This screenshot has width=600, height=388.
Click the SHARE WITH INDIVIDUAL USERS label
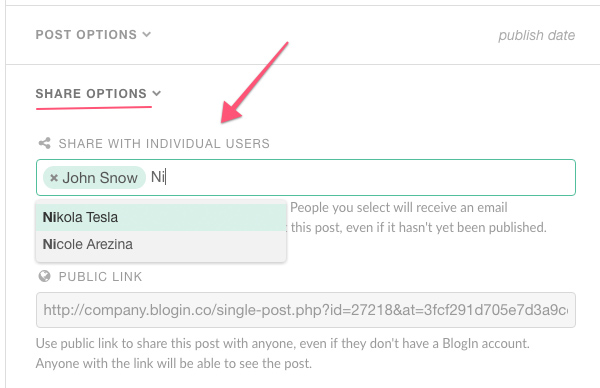point(164,143)
